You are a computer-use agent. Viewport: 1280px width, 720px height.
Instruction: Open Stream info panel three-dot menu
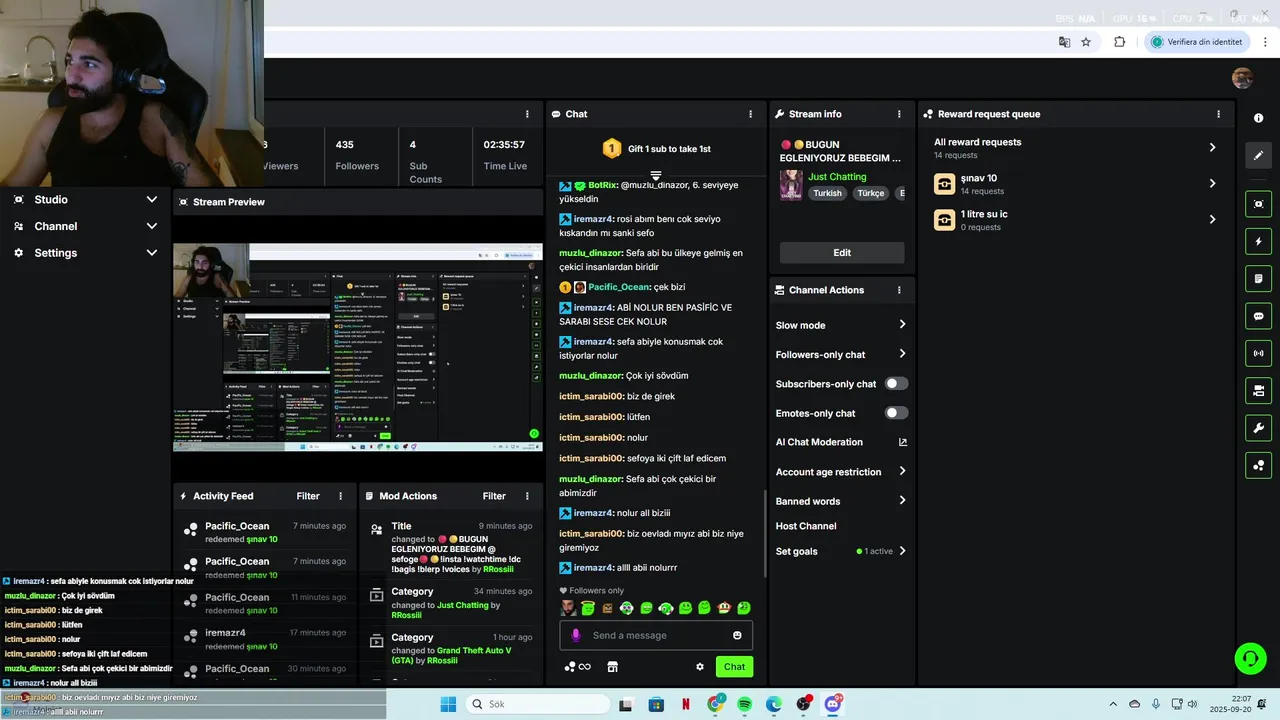[x=899, y=114]
